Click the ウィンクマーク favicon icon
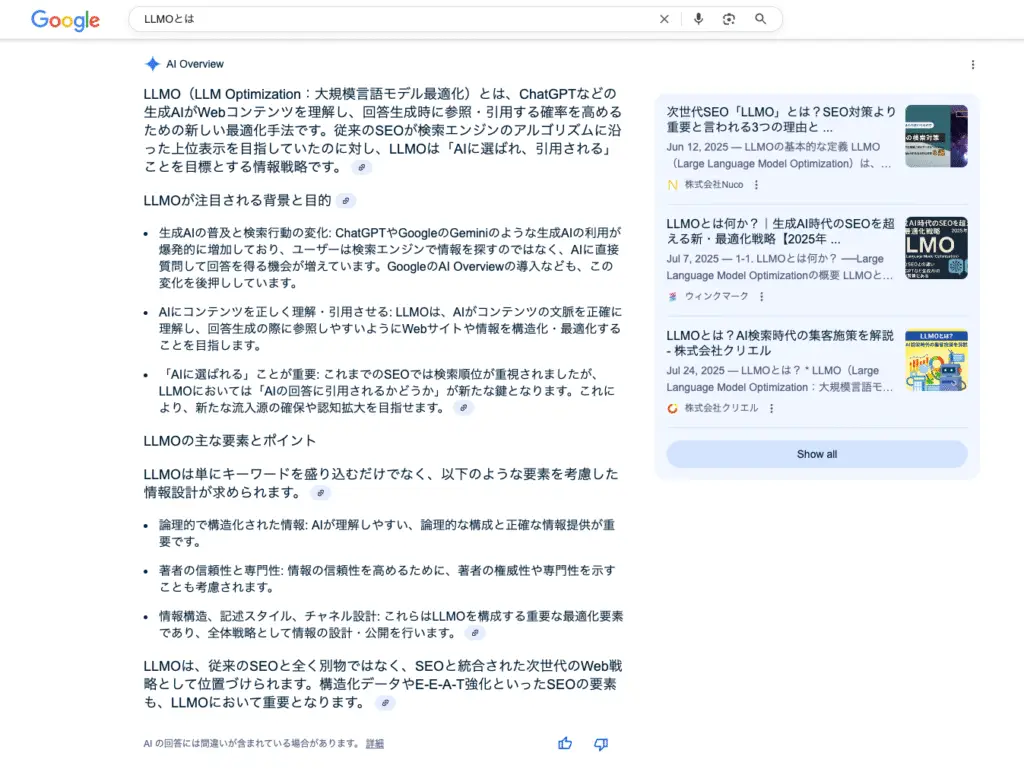 click(x=673, y=296)
